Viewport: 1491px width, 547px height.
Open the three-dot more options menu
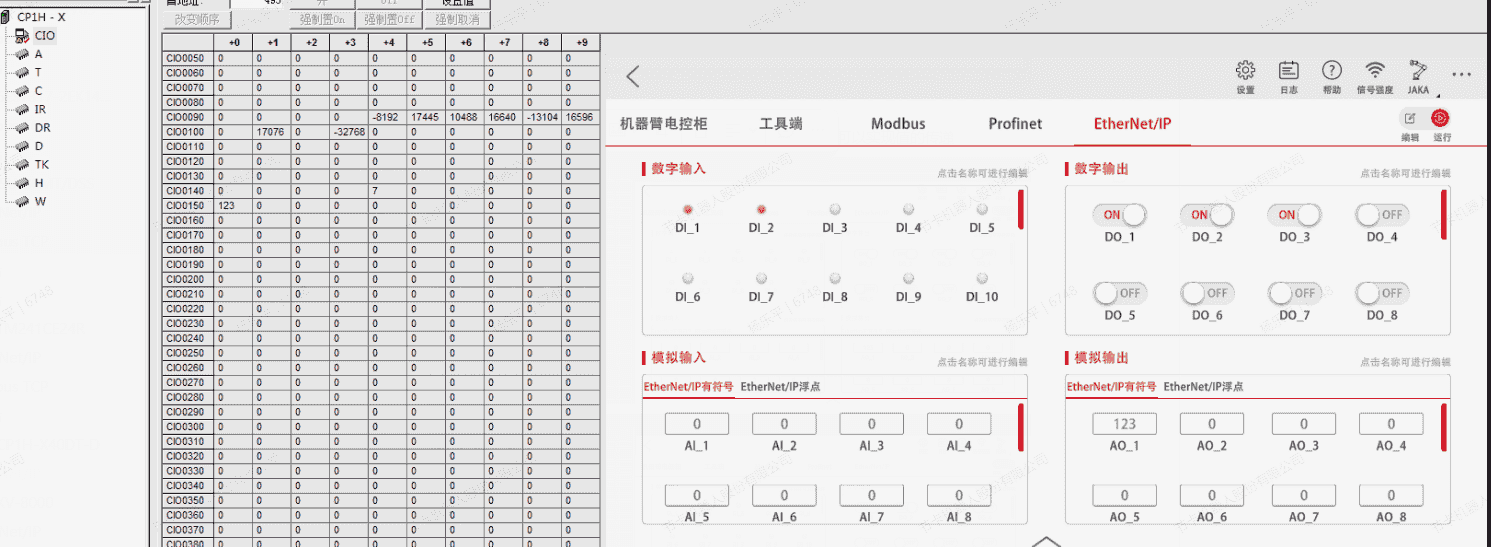[1461, 75]
